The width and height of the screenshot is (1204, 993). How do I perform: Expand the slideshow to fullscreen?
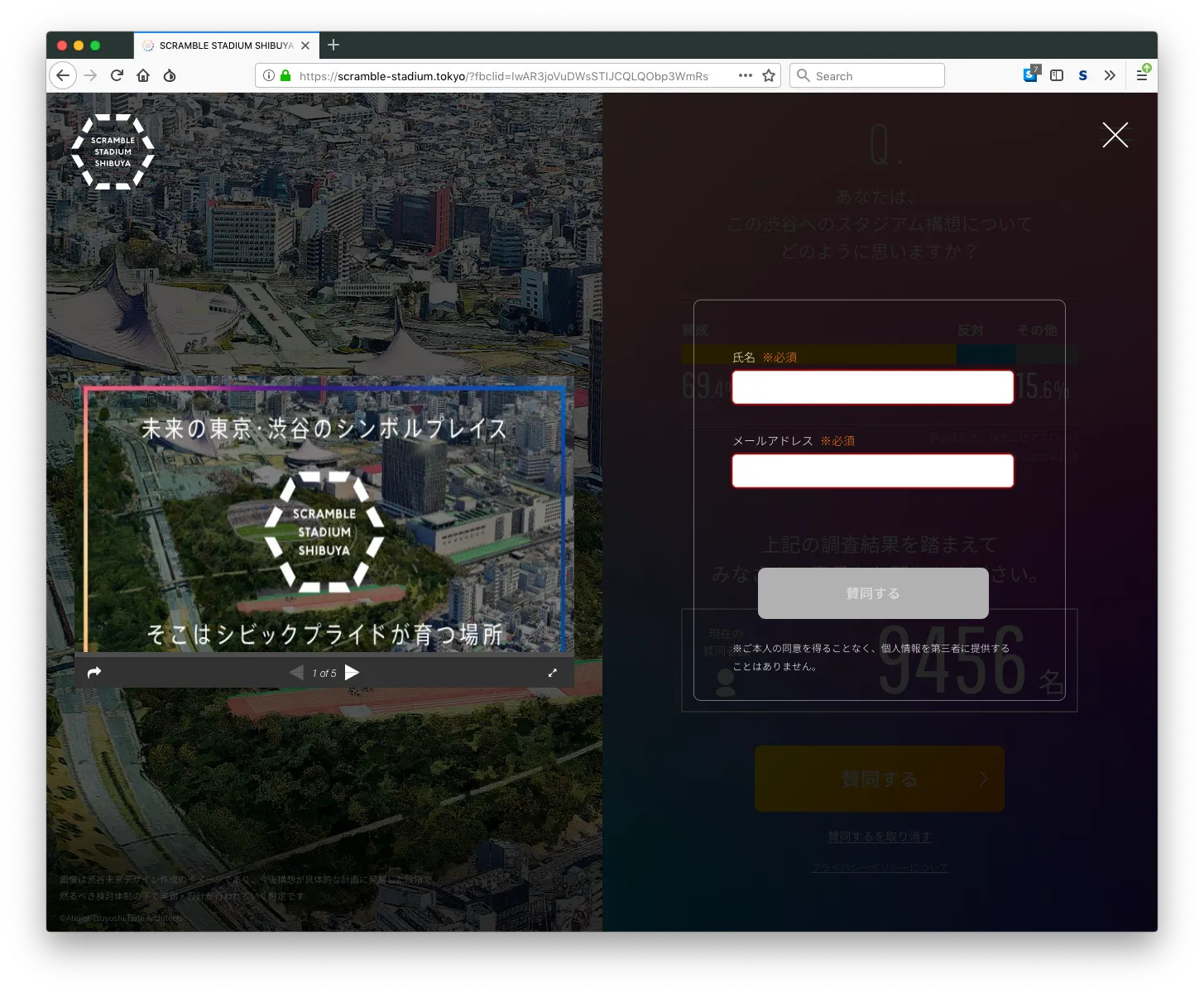click(553, 673)
